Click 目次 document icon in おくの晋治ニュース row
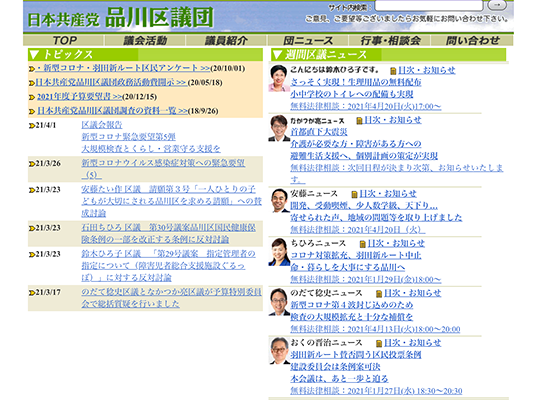Screen dimensions: 540x400 click(x=379, y=343)
